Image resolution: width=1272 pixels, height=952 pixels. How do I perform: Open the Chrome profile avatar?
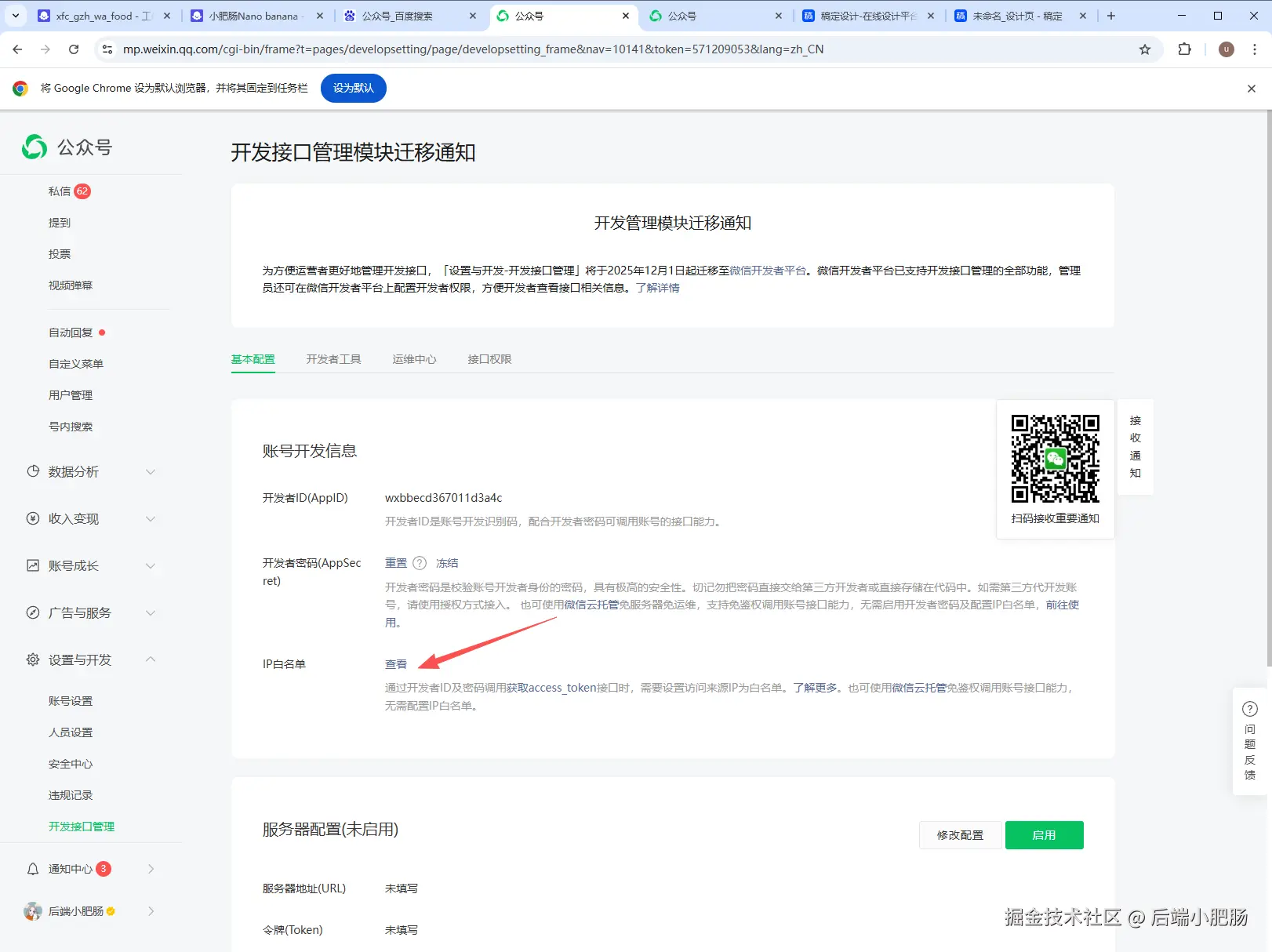(1227, 49)
